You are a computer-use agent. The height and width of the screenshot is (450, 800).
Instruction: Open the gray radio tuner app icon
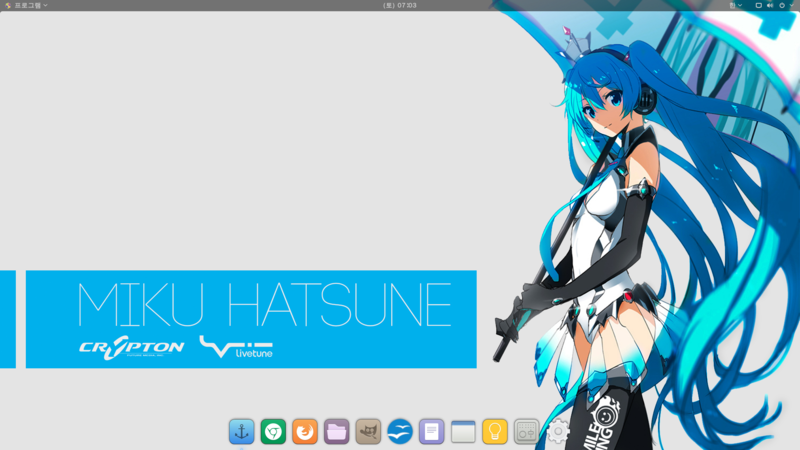(527, 432)
